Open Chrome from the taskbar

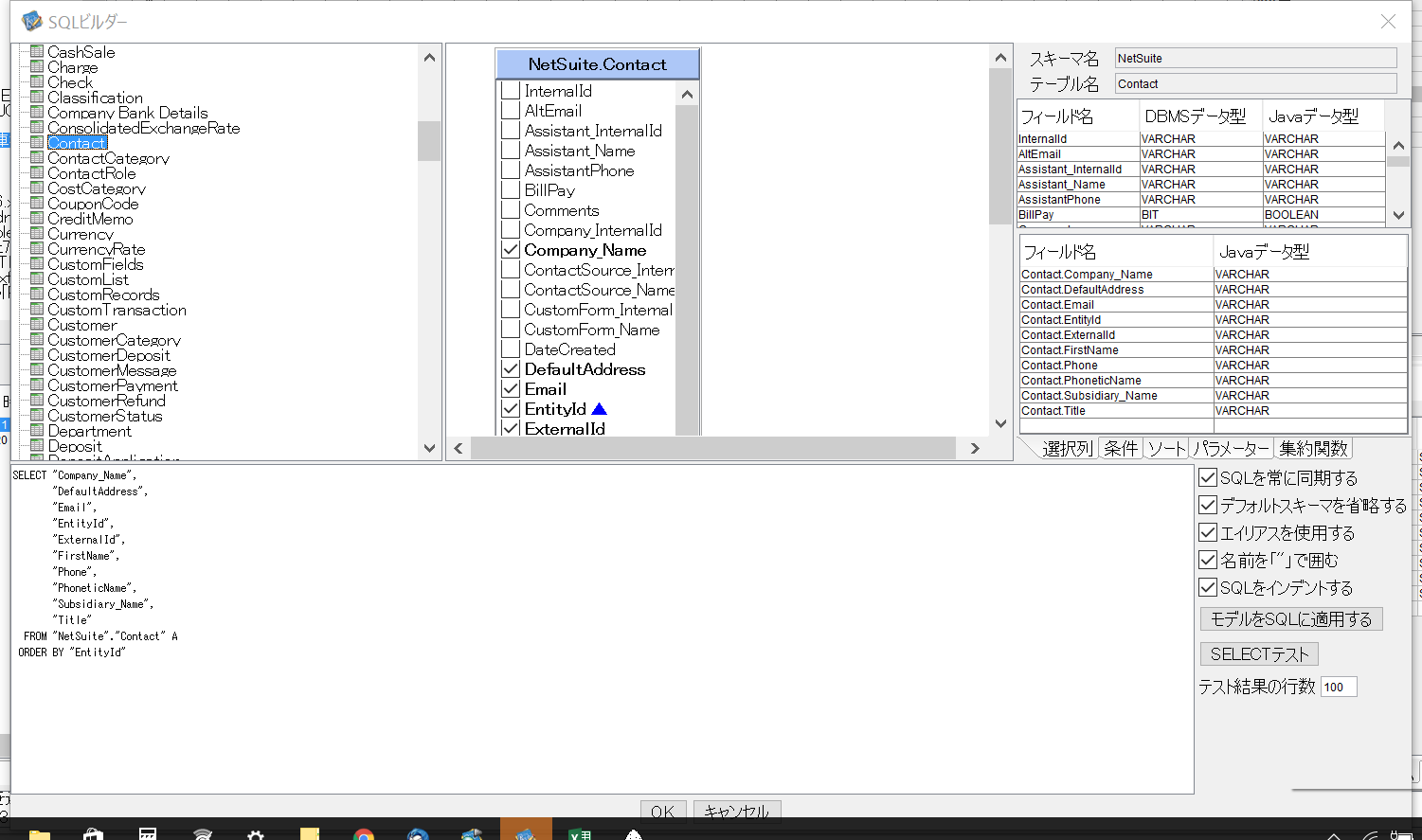pos(363,833)
